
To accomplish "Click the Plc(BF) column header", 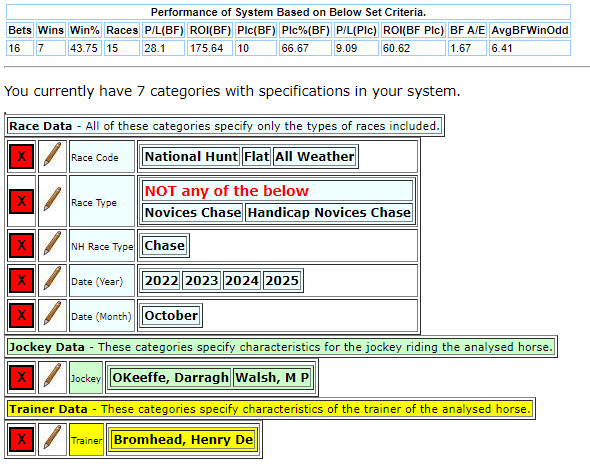I will (256, 30).
